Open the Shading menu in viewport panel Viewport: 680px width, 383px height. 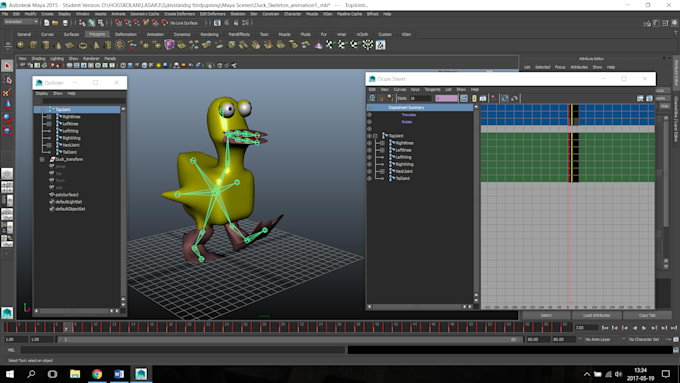pos(38,59)
